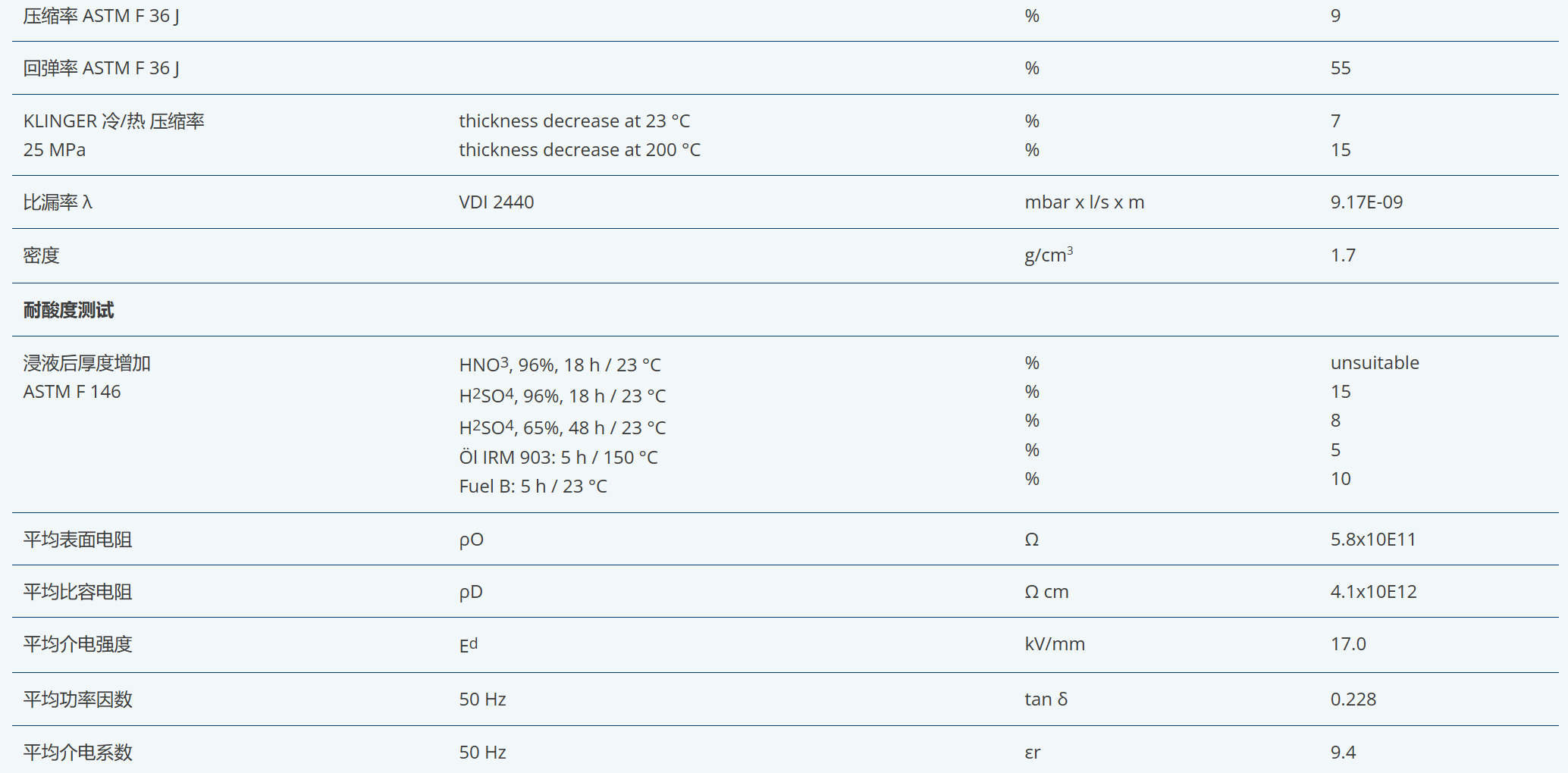Click 'thickness decrease at 200 °C' text

coord(579,150)
